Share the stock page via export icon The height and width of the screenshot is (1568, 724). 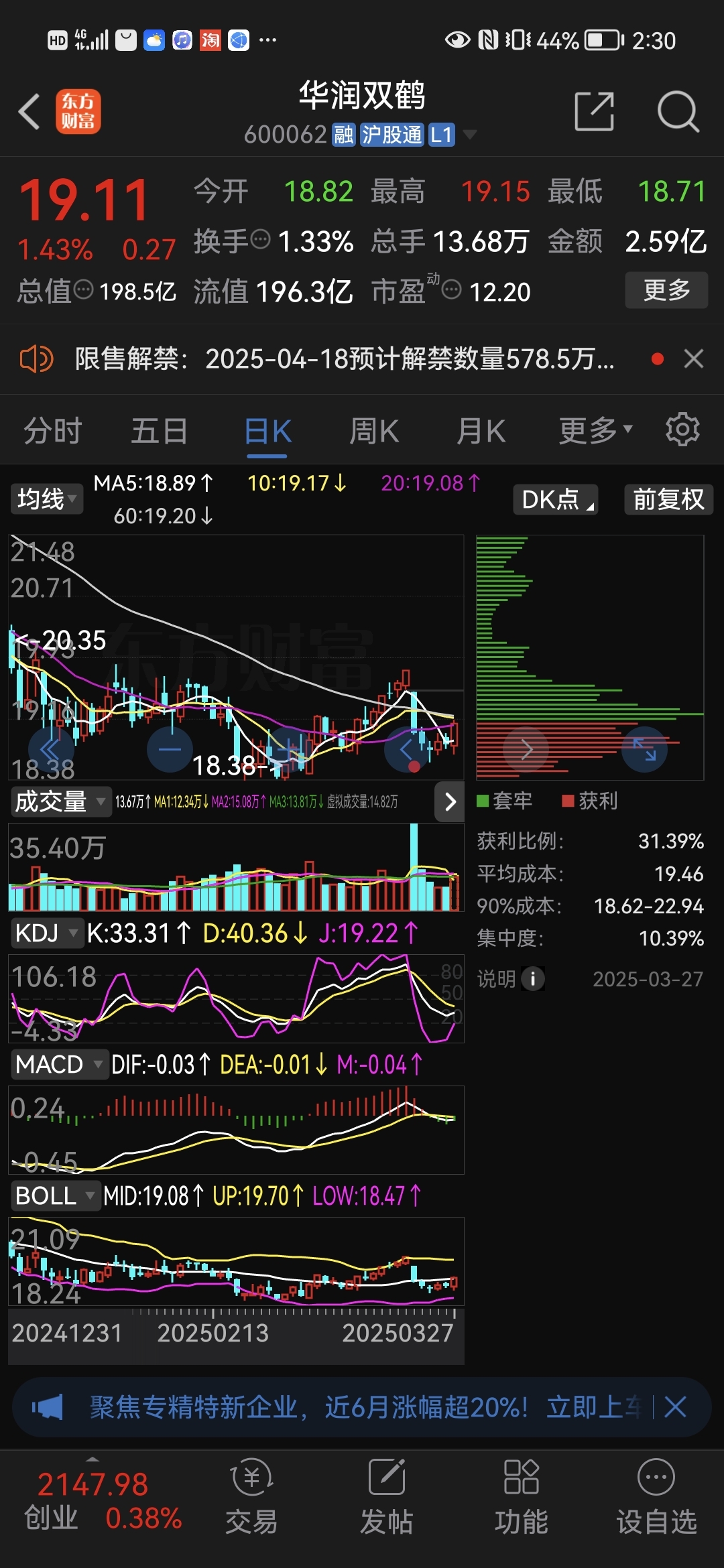(595, 111)
